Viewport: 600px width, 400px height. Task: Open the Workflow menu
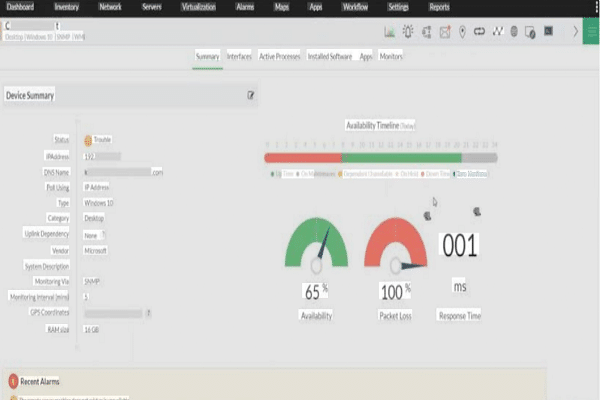point(355,7)
